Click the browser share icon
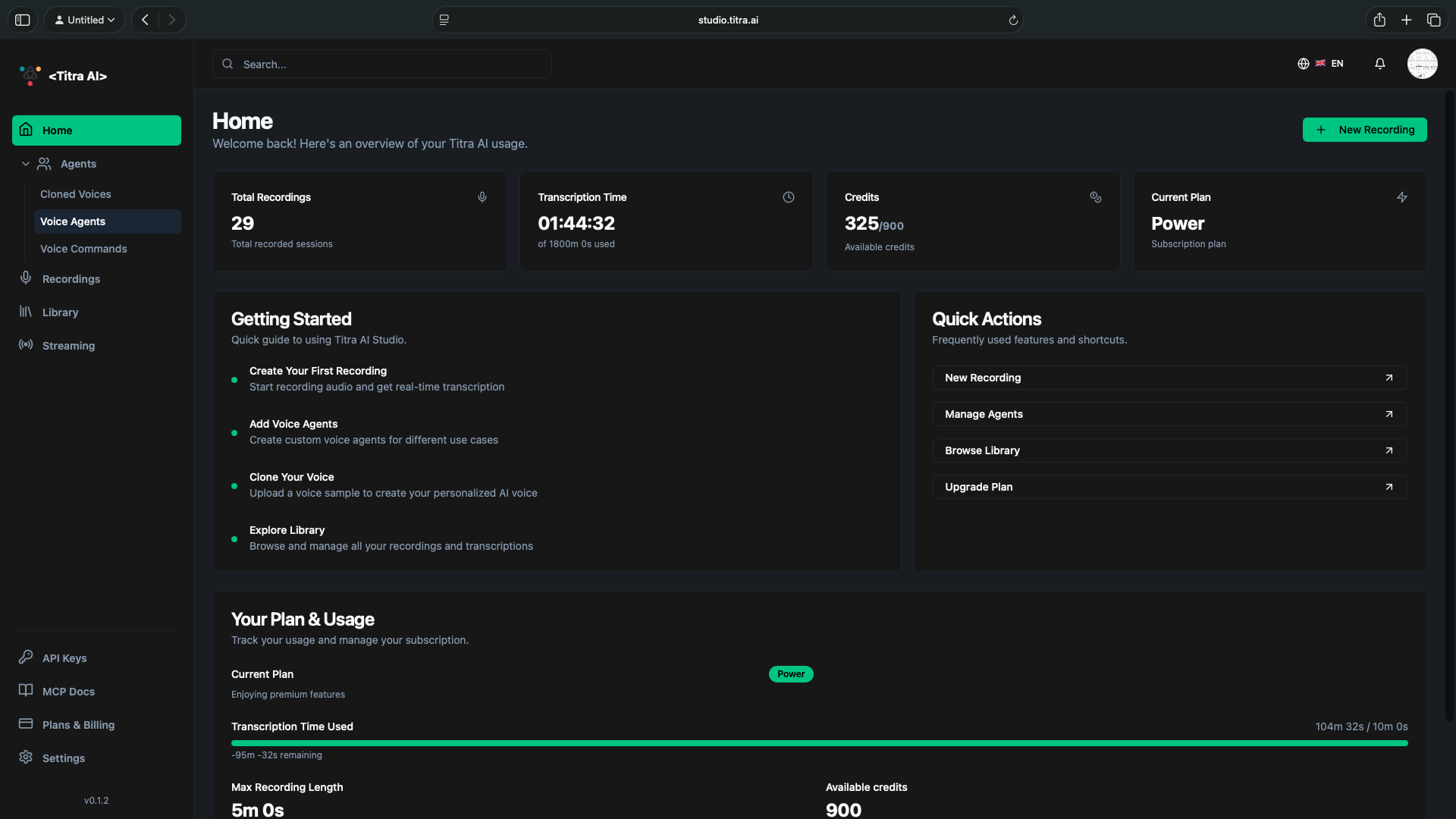 click(1379, 20)
